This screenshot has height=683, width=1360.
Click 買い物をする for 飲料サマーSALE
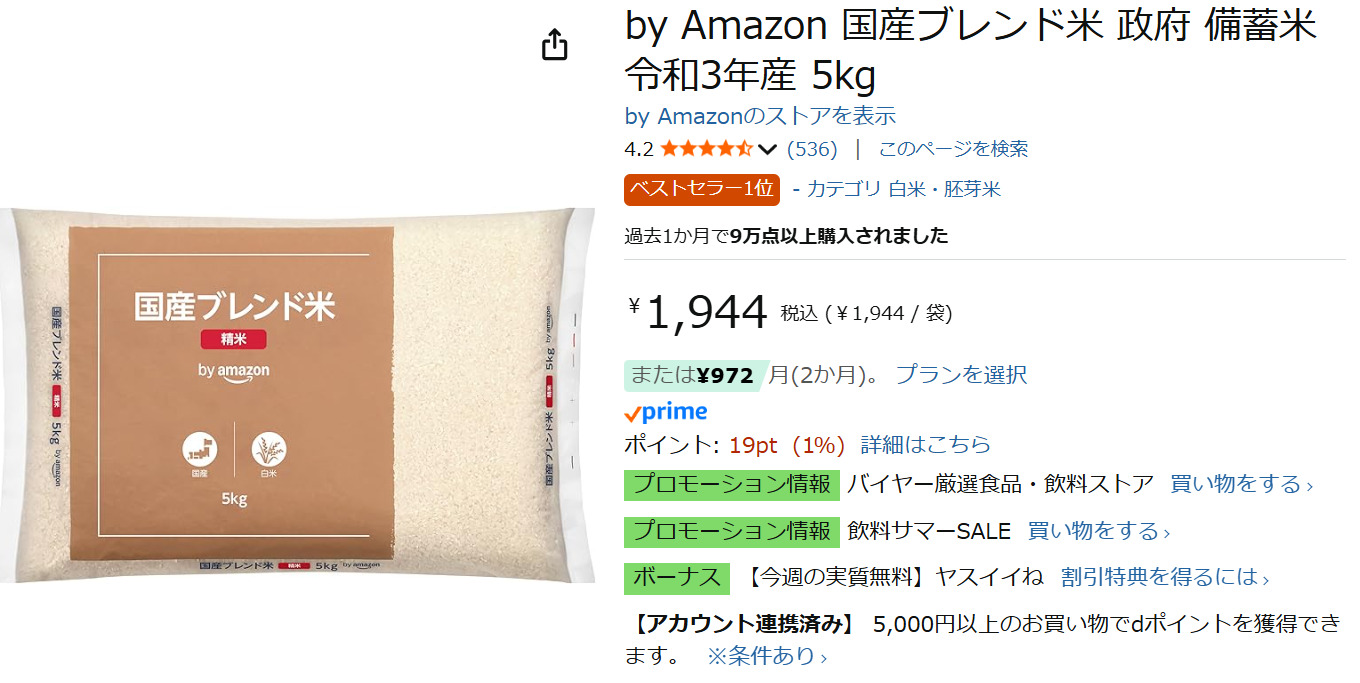pos(1098,531)
